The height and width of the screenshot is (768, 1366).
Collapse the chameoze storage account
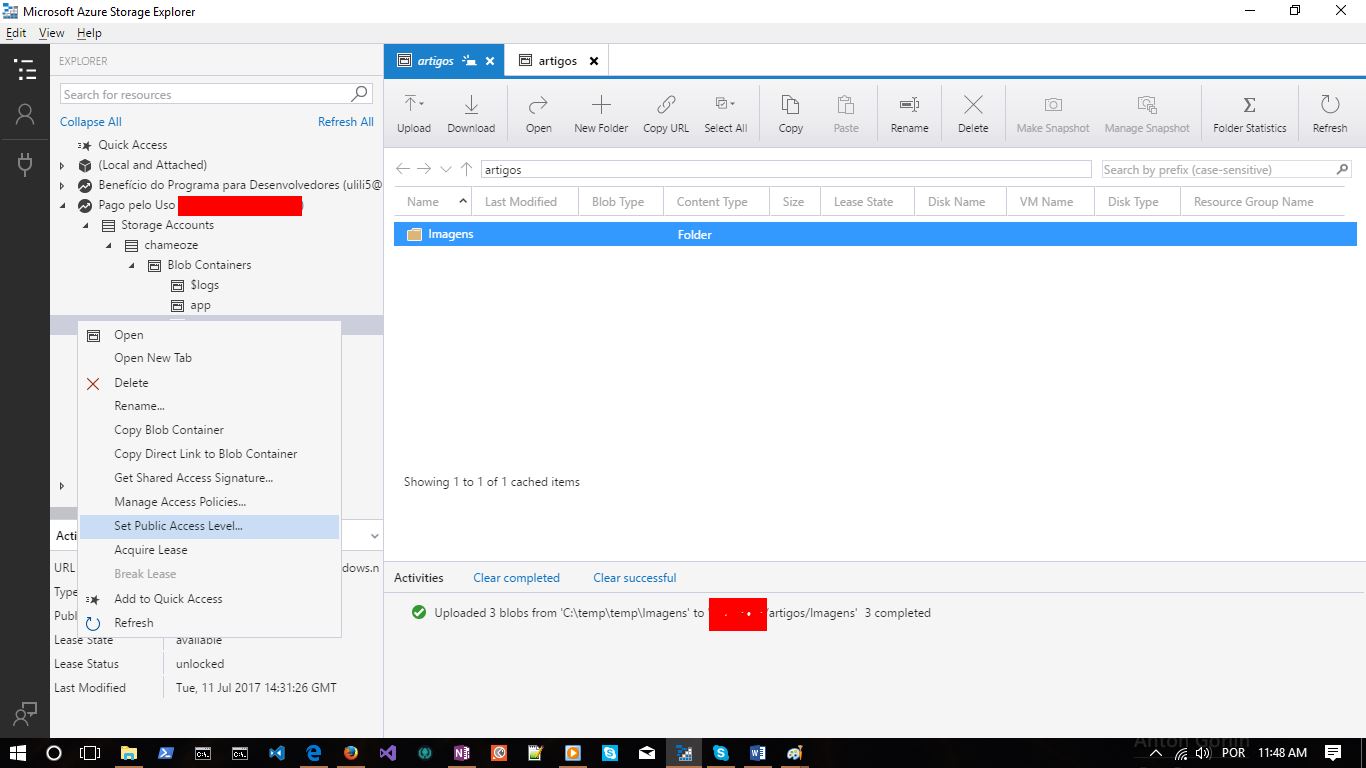click(108, 245)
